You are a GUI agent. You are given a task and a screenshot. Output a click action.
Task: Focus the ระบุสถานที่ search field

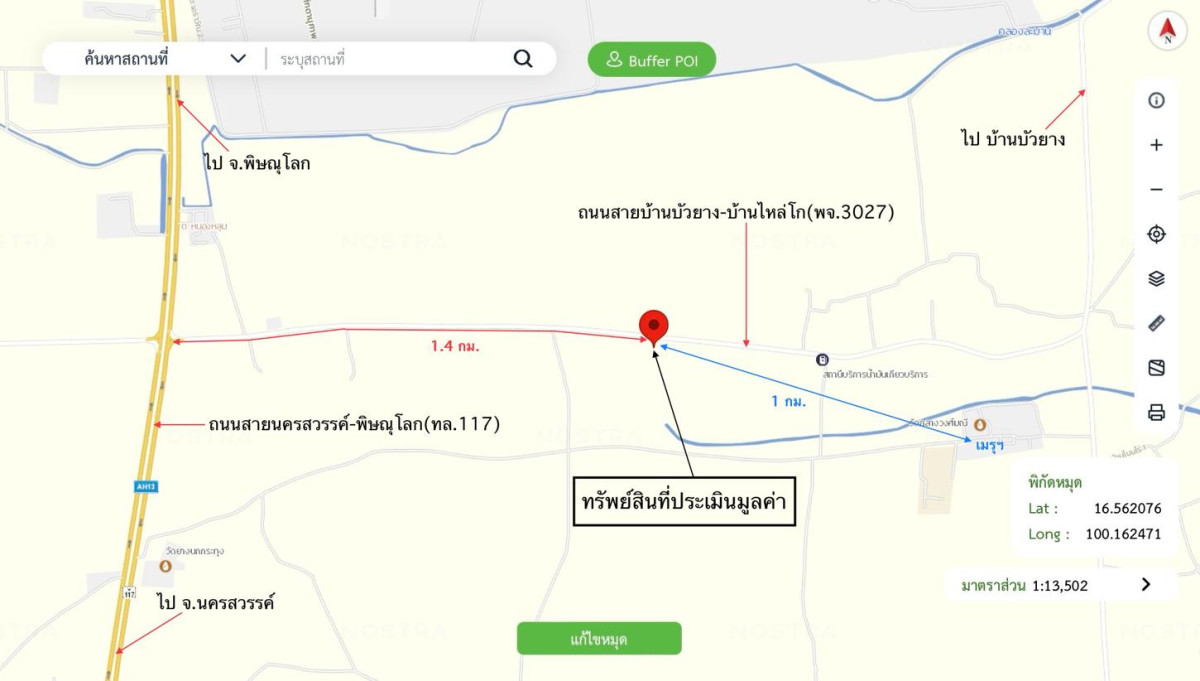(390, 59)
